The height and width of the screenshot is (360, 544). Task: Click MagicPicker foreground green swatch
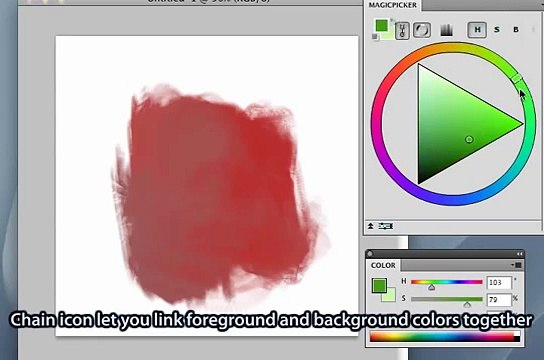coord(381,26)
